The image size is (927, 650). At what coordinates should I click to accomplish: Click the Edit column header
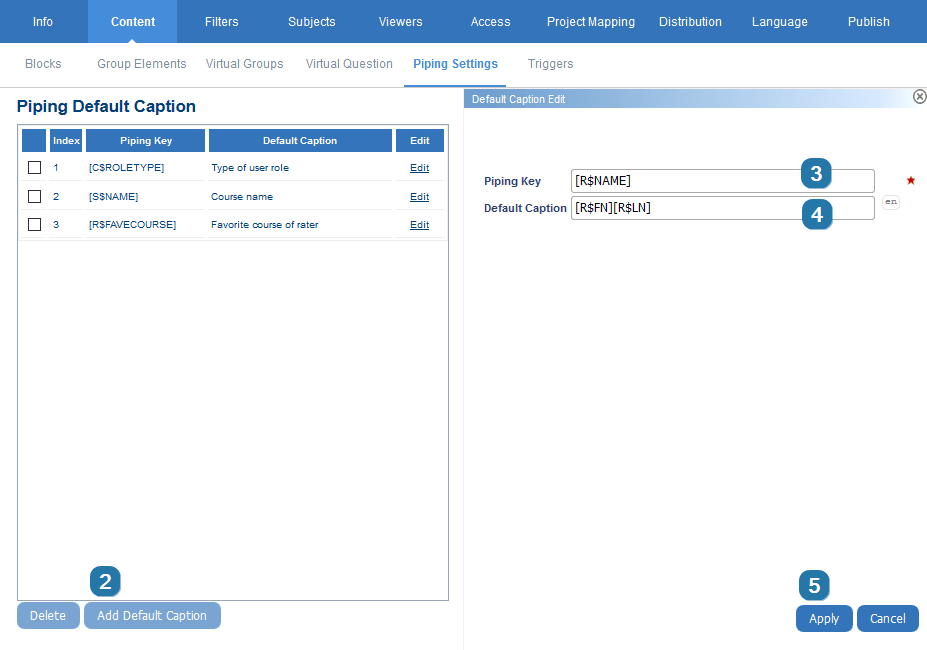tap(419, 141)
